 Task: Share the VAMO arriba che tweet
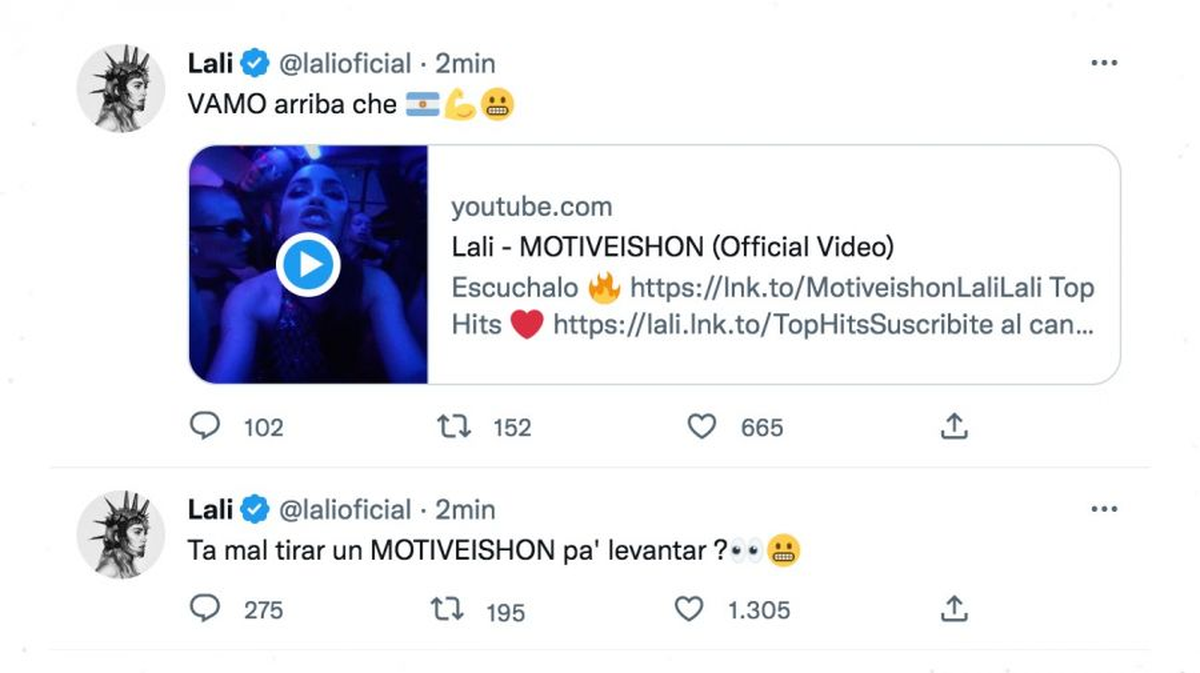pos(954,427)
